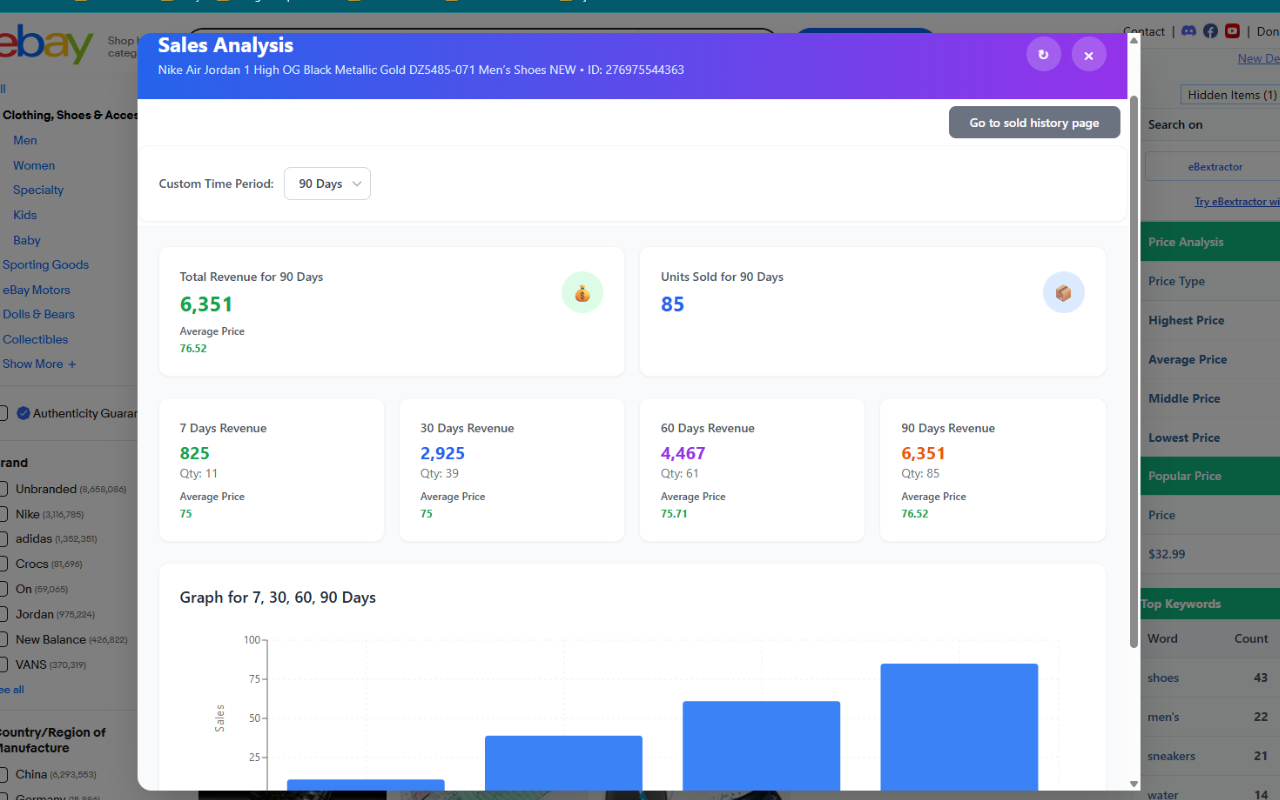The height and width of the screenshot is (800, 1280).
Task: Click the Clothing, Shoes & Accessories heading
Action: click(x=70, y=115)
